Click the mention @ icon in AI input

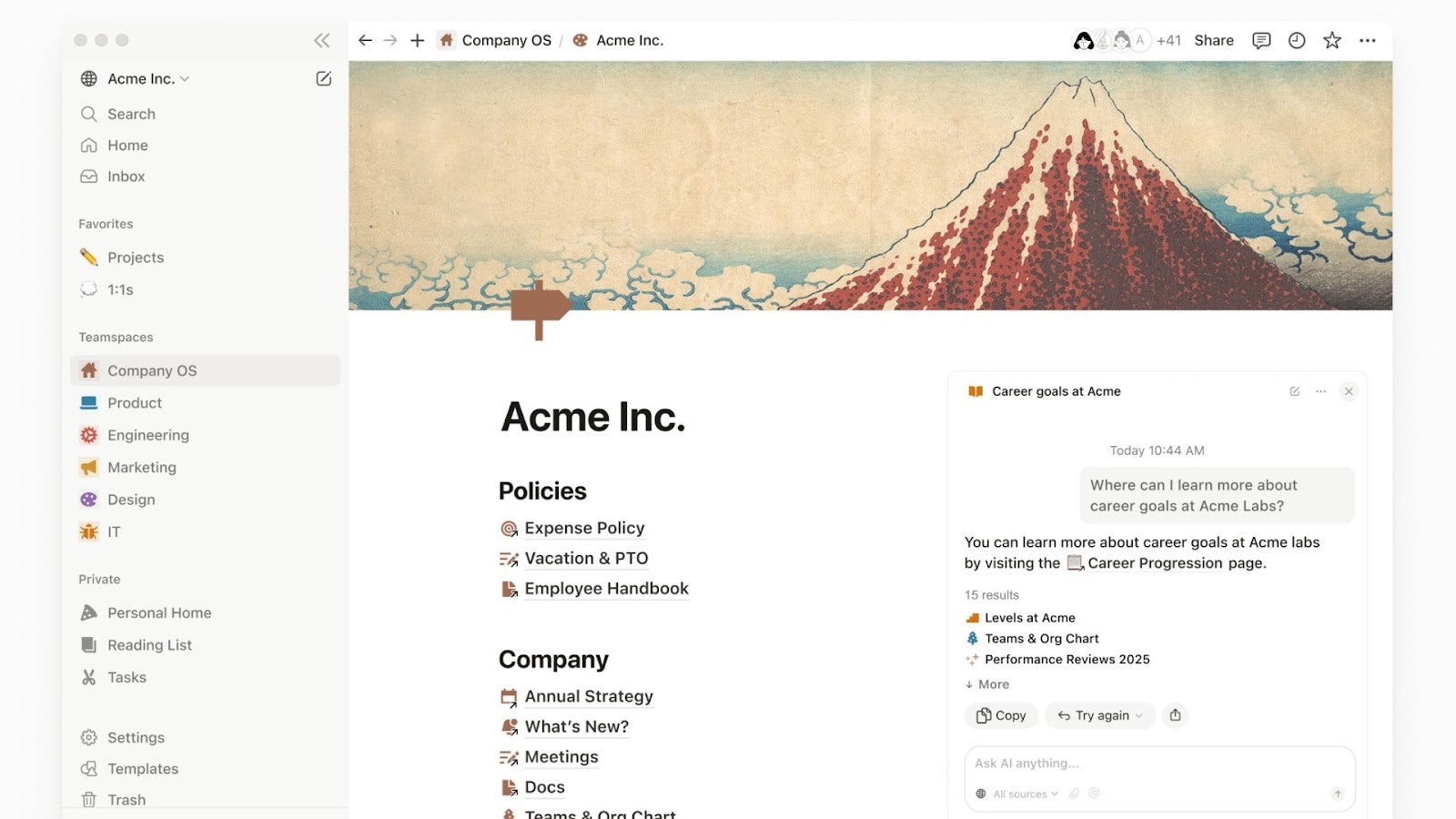click(1095, 794)
